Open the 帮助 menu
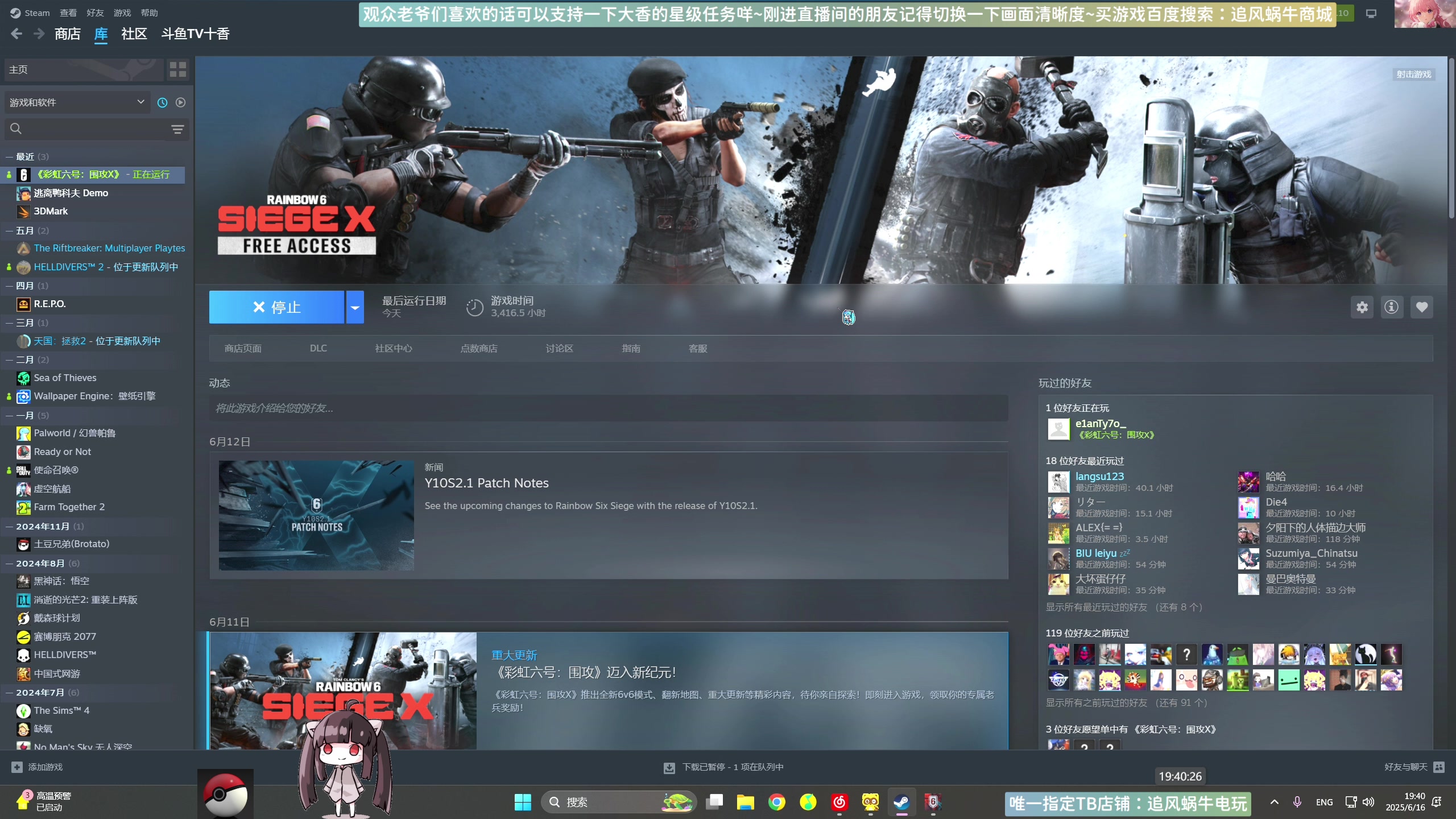This screenshot has height=819, width=1456. (149, 13)
